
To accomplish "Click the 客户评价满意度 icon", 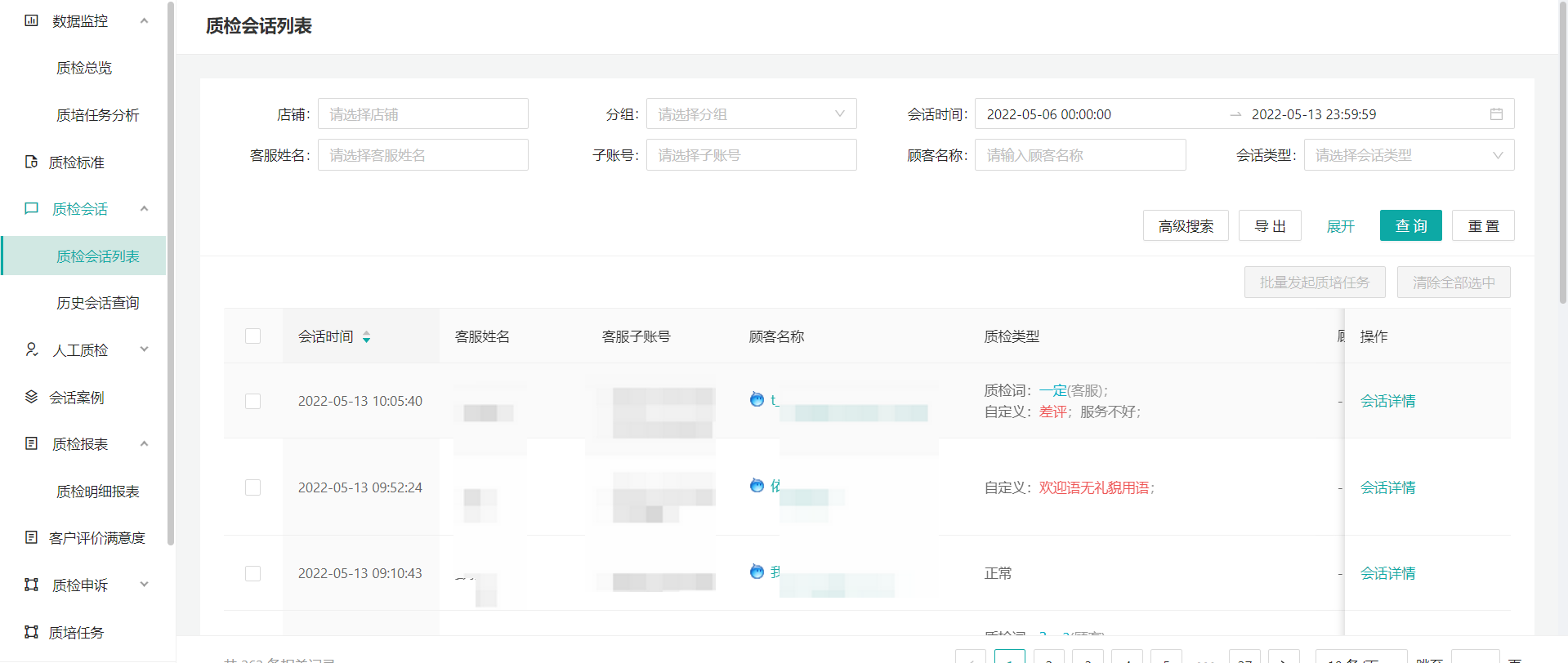I will tap(31, 537).
